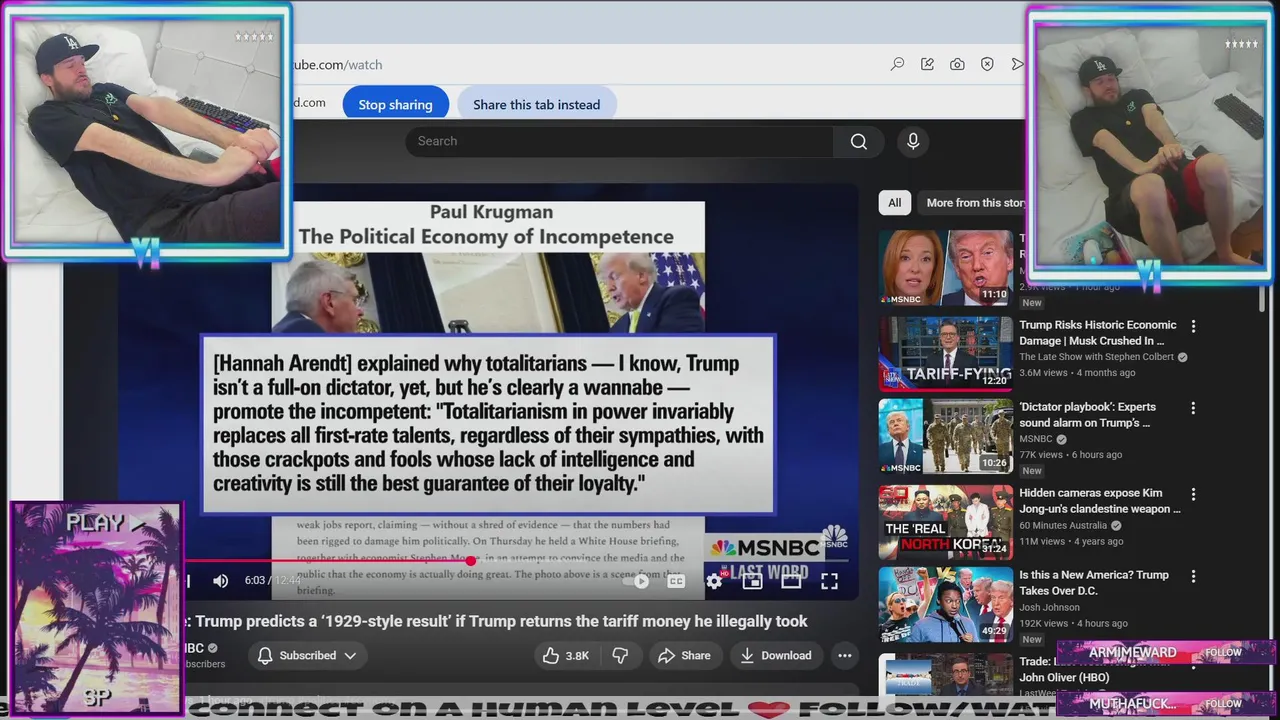Toggle closed captions CC button

(x=676, y=580)
